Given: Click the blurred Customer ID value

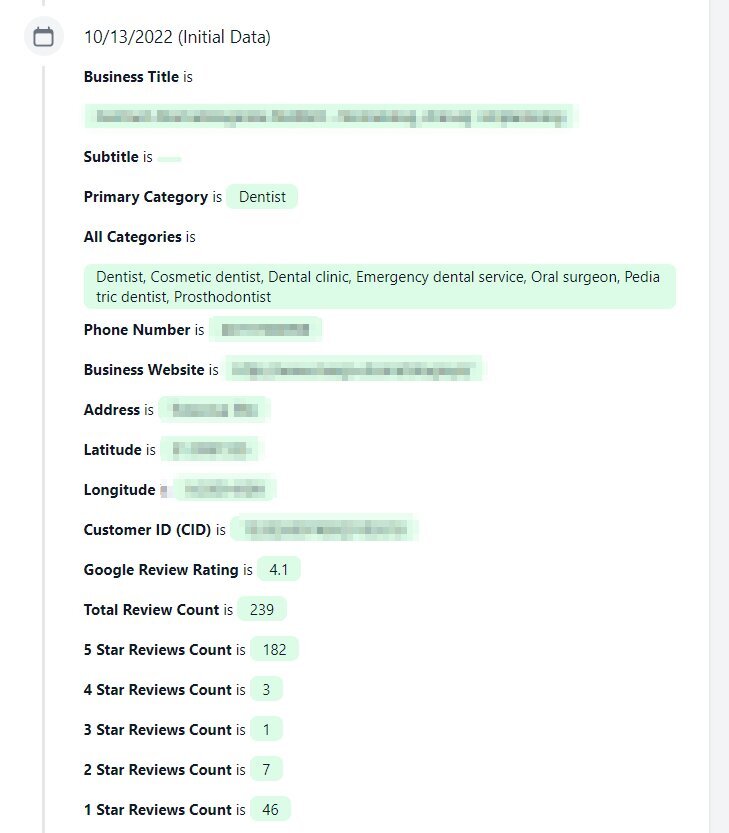Looking at the screenshot, I should click(x=325, y=530).
